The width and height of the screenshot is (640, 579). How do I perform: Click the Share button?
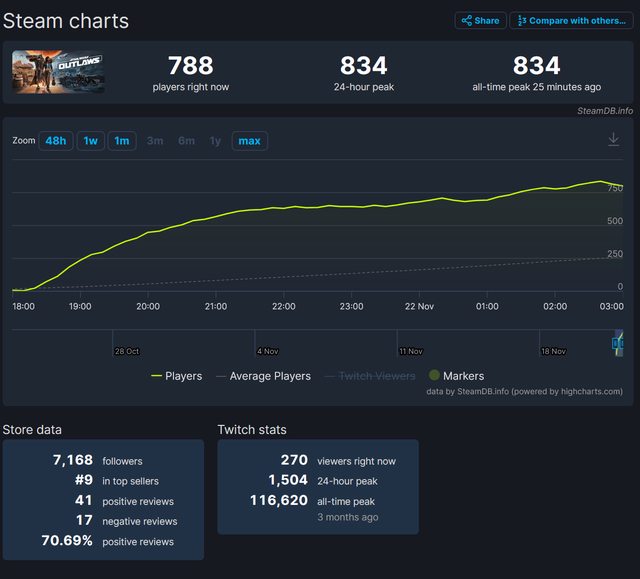pos(480,20)
